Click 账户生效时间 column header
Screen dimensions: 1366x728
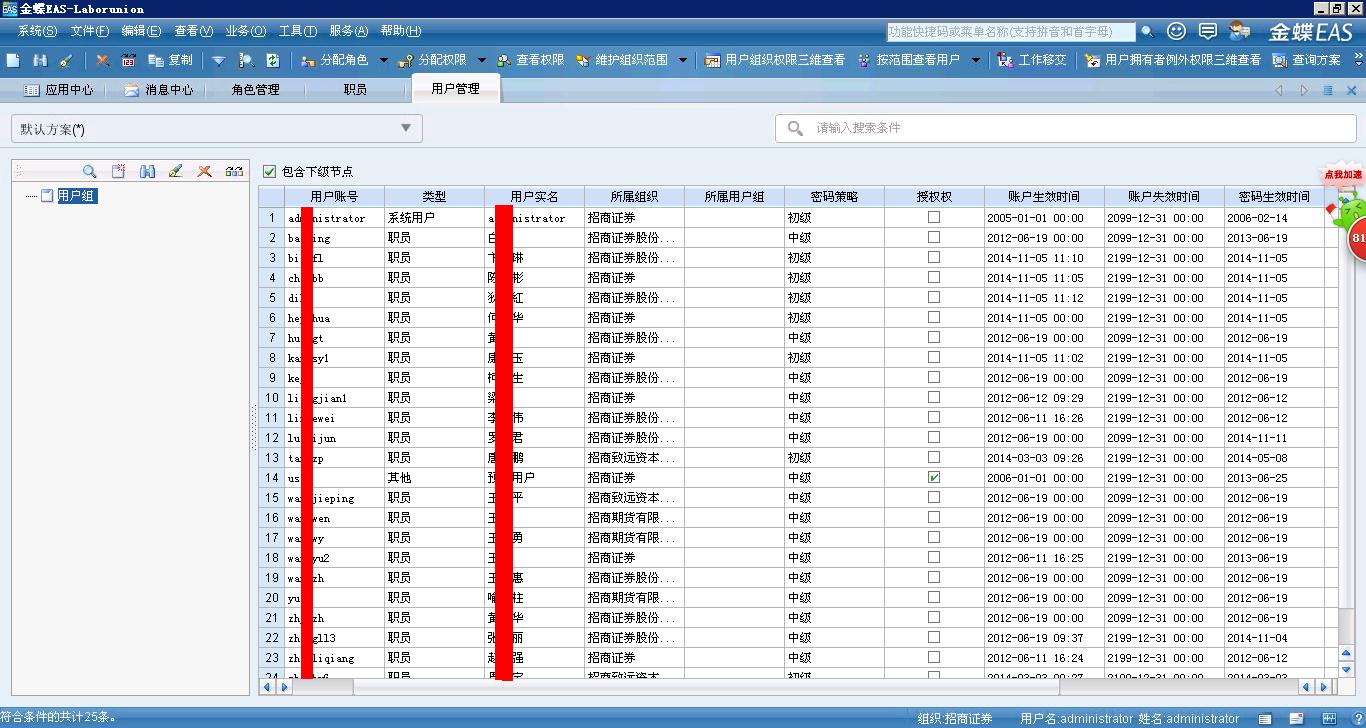tap(1044, 197)
